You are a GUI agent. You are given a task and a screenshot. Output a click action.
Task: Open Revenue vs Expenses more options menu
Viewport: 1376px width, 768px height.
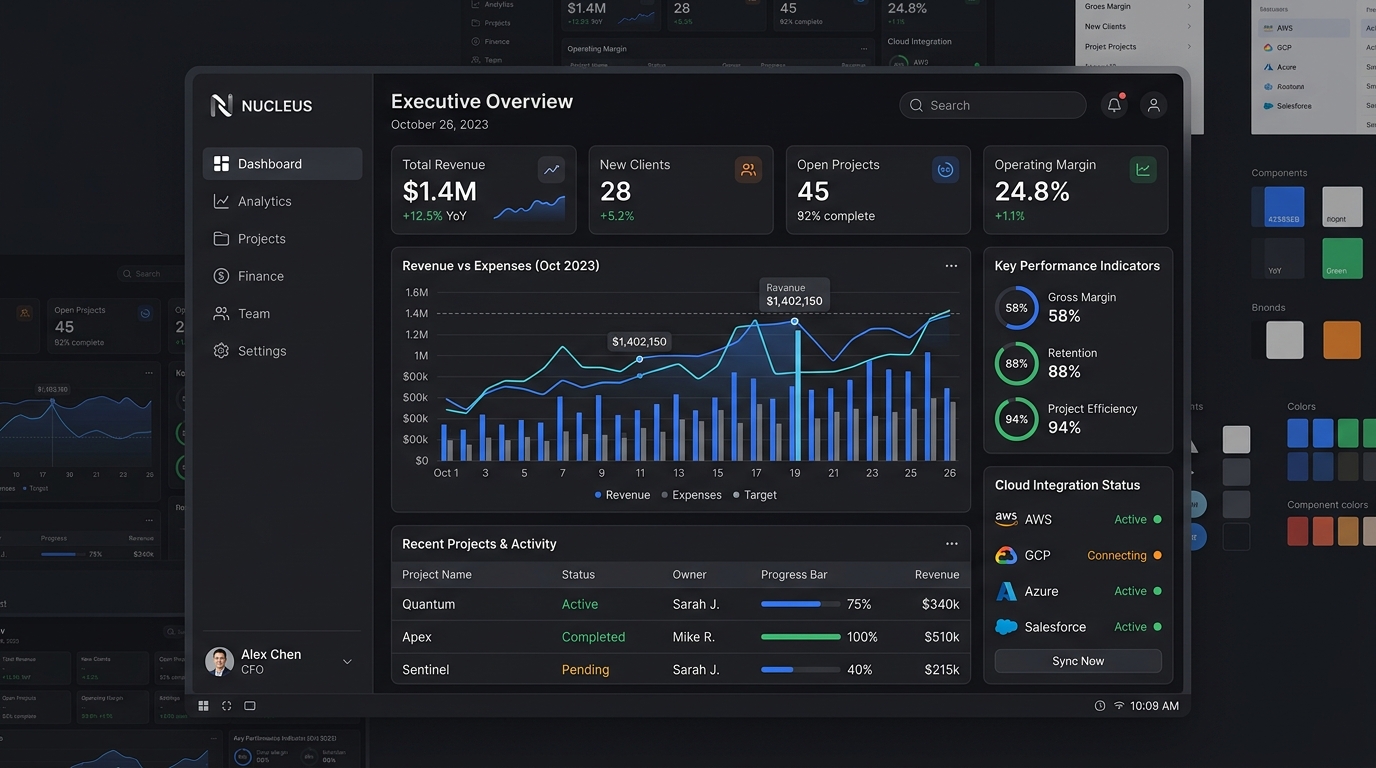(x=951, y=266)
